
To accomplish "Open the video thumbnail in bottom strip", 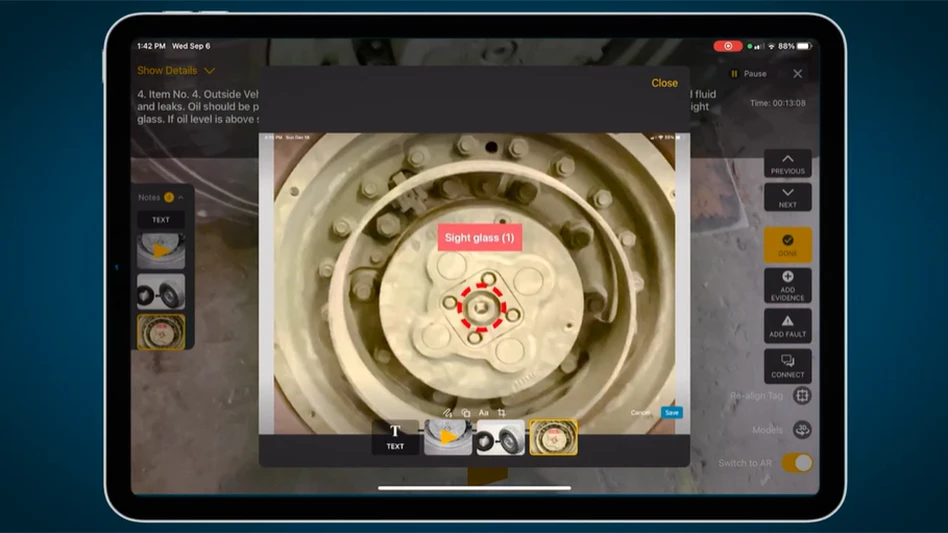I will [x=448, y=437].
